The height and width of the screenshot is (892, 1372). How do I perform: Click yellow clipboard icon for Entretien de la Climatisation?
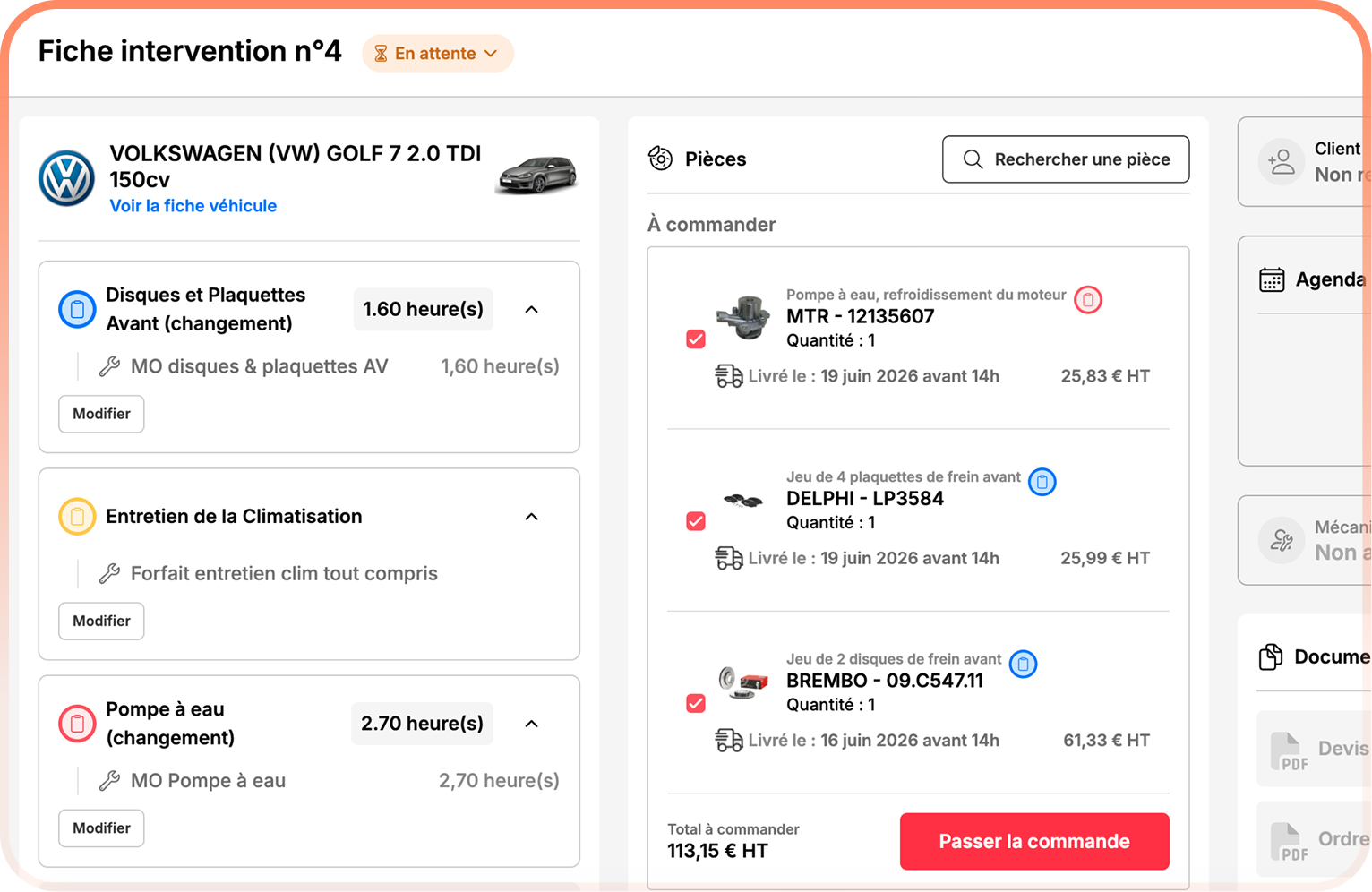pyautogui.click(x=77, y=517)
